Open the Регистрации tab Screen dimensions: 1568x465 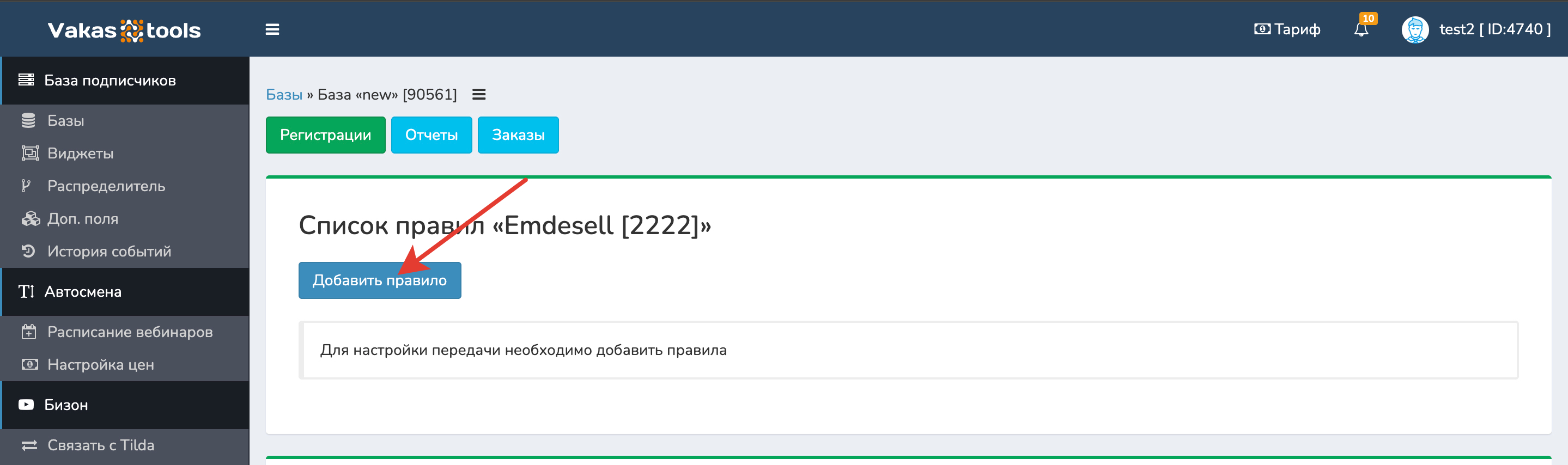[325, 134]
